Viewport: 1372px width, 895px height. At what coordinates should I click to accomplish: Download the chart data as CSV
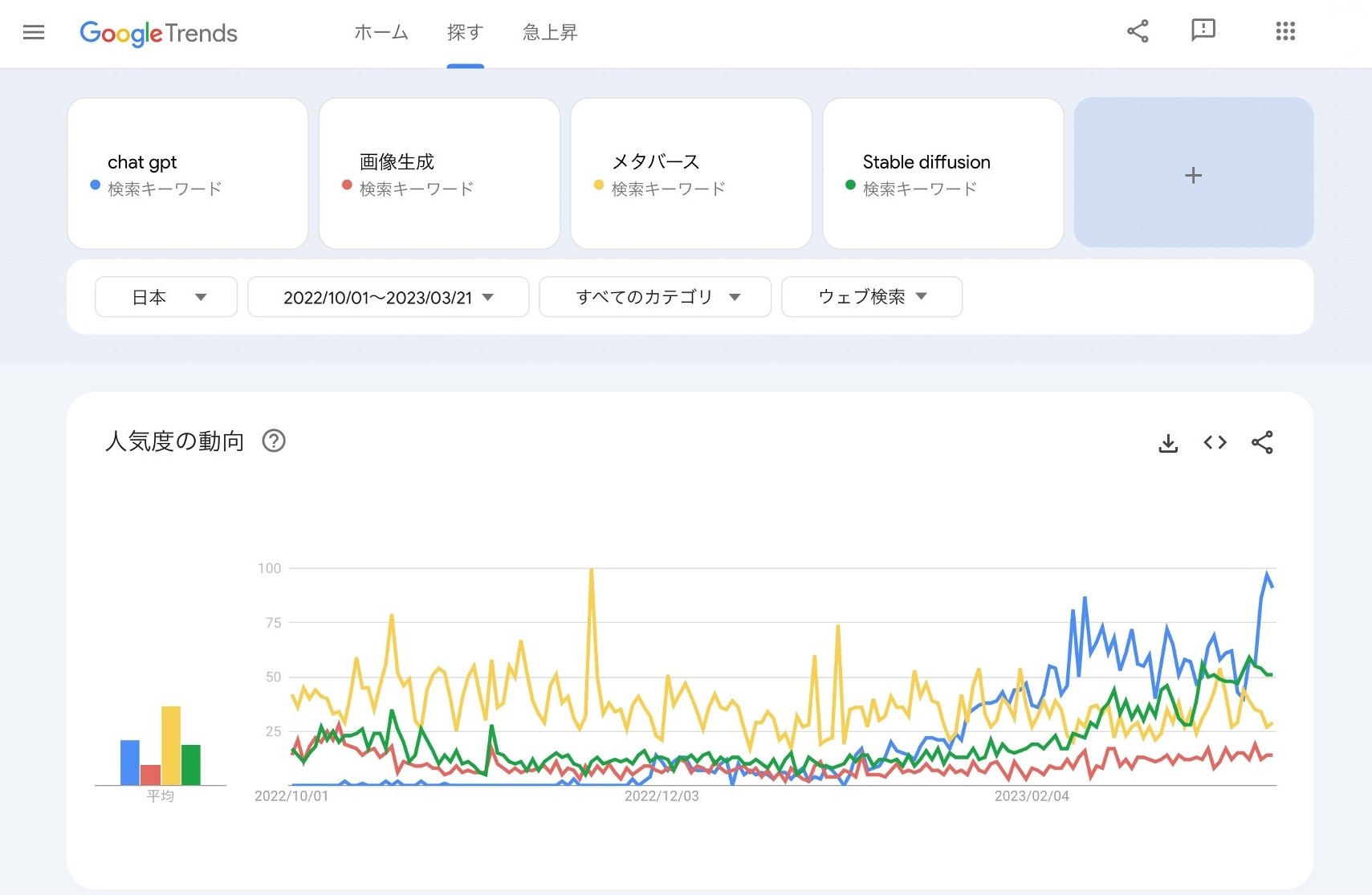[x=1168, y=442]
